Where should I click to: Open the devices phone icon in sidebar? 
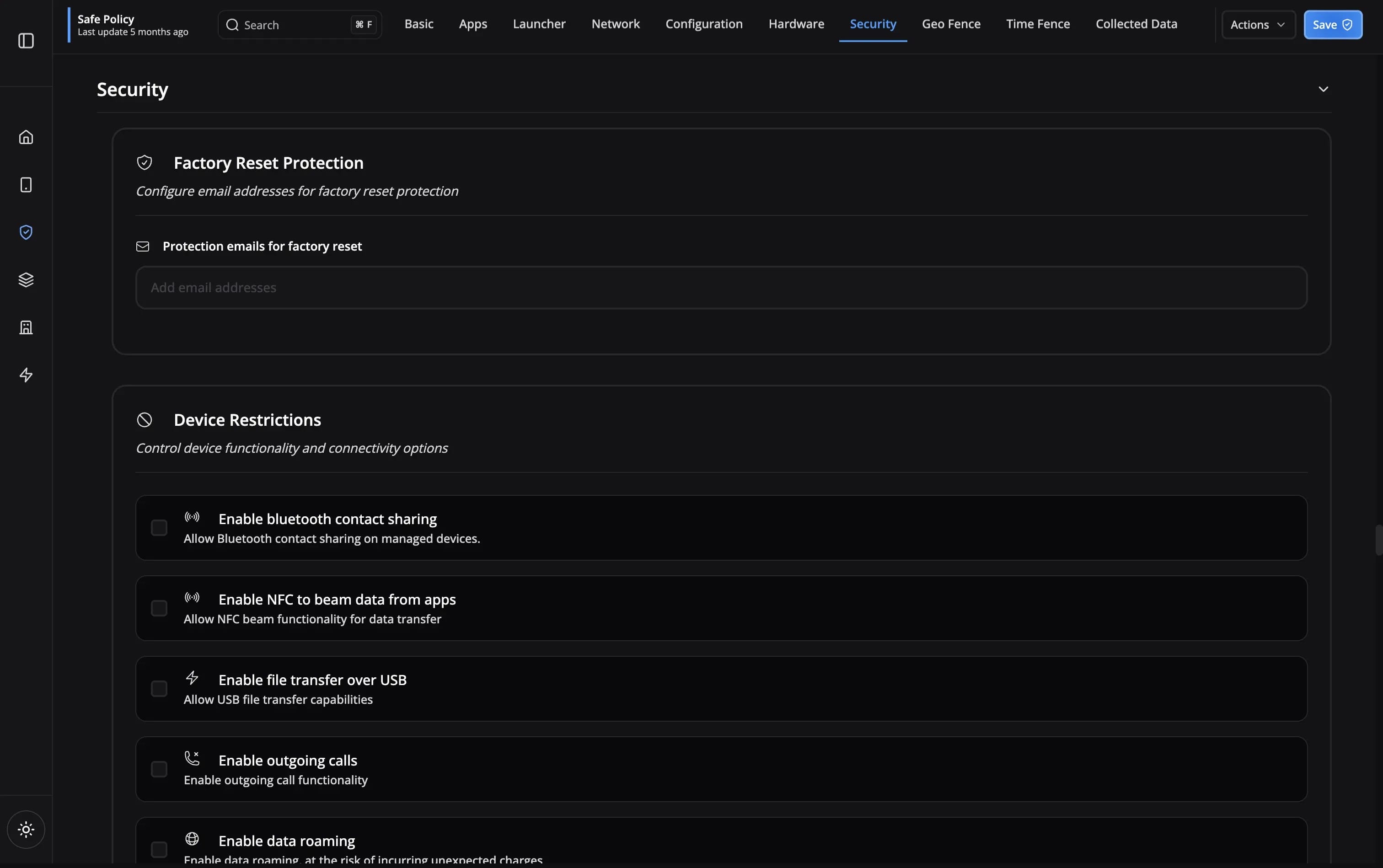point(26,185)
